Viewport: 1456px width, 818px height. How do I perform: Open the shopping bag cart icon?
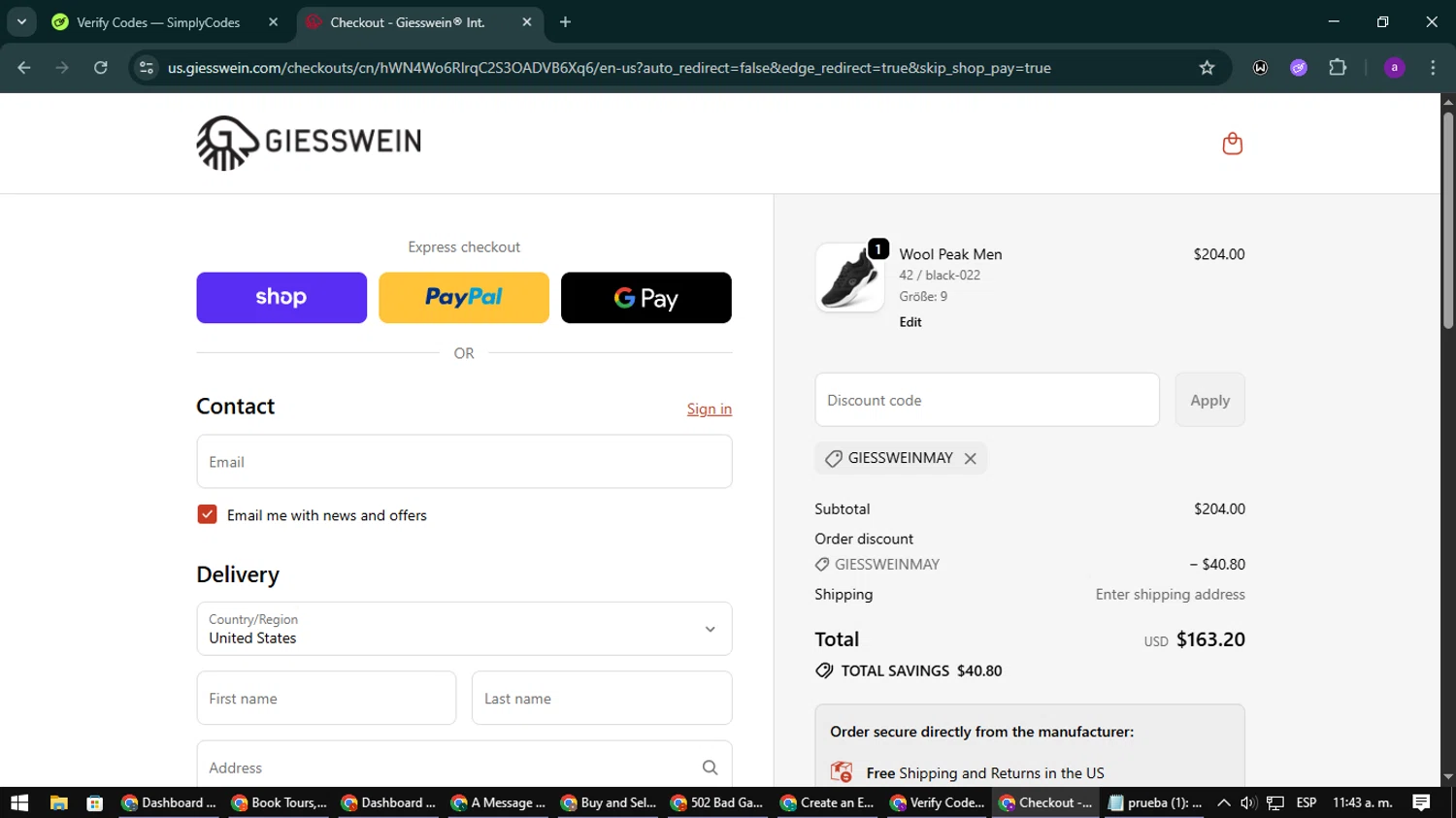click(1232, 144)
